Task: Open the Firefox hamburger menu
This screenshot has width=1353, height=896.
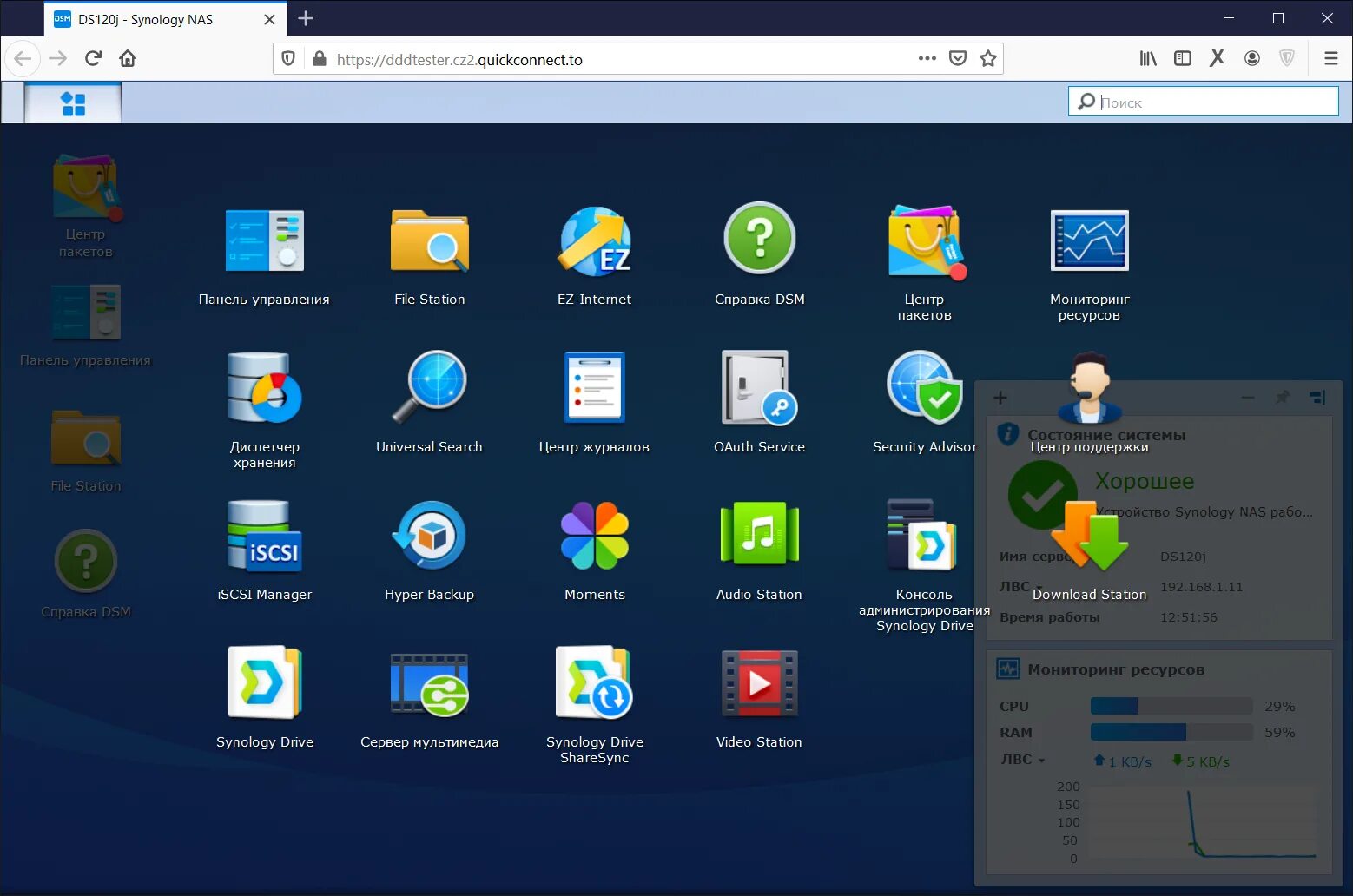Action: pyautogui.click(x=1330, y=58)
